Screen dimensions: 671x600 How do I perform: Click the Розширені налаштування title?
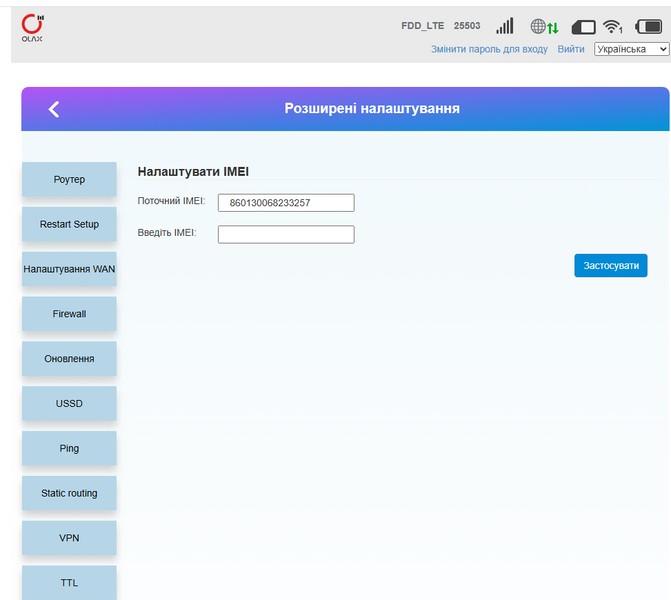372,109
